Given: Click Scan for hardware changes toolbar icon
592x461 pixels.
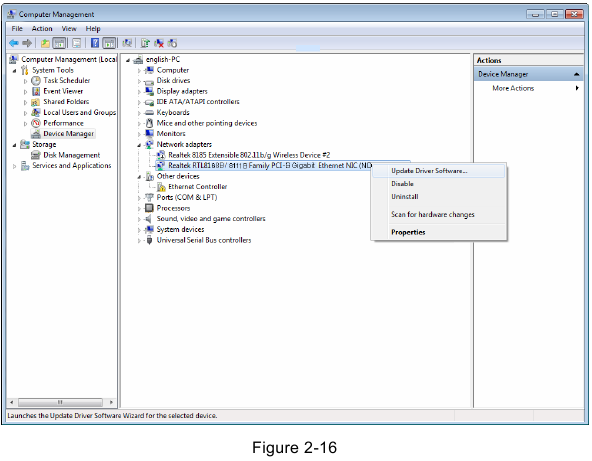Looking at the screenshot, I should (127, 43).
